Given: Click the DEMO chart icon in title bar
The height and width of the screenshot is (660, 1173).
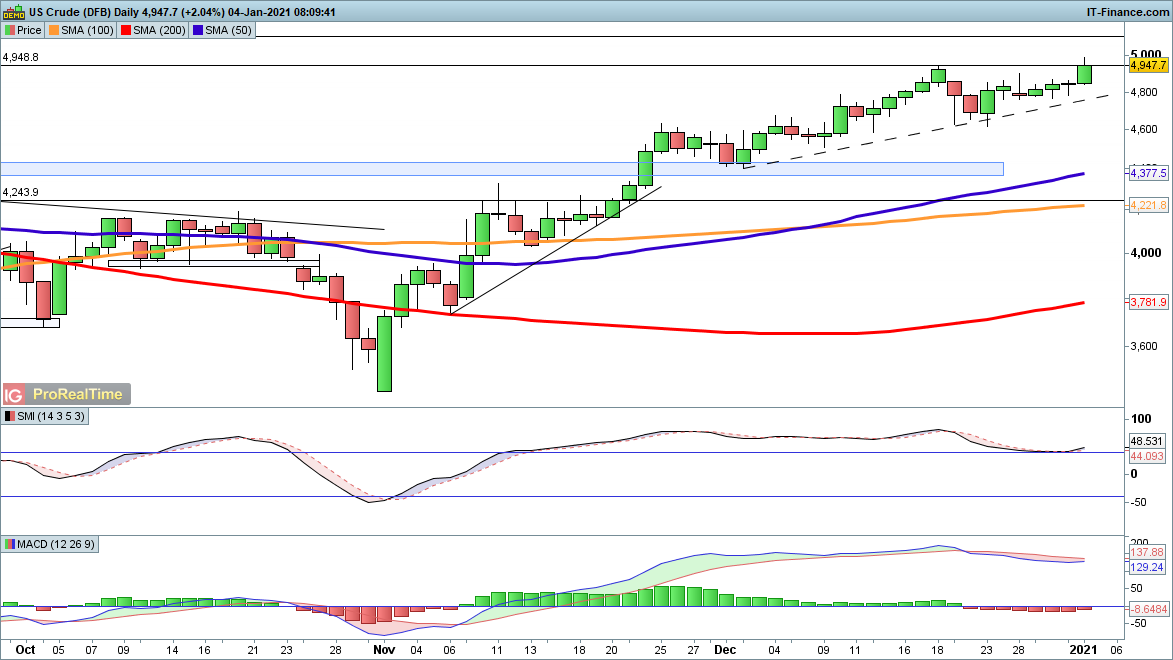Looking at the screenshot, I should pos(13,12).
